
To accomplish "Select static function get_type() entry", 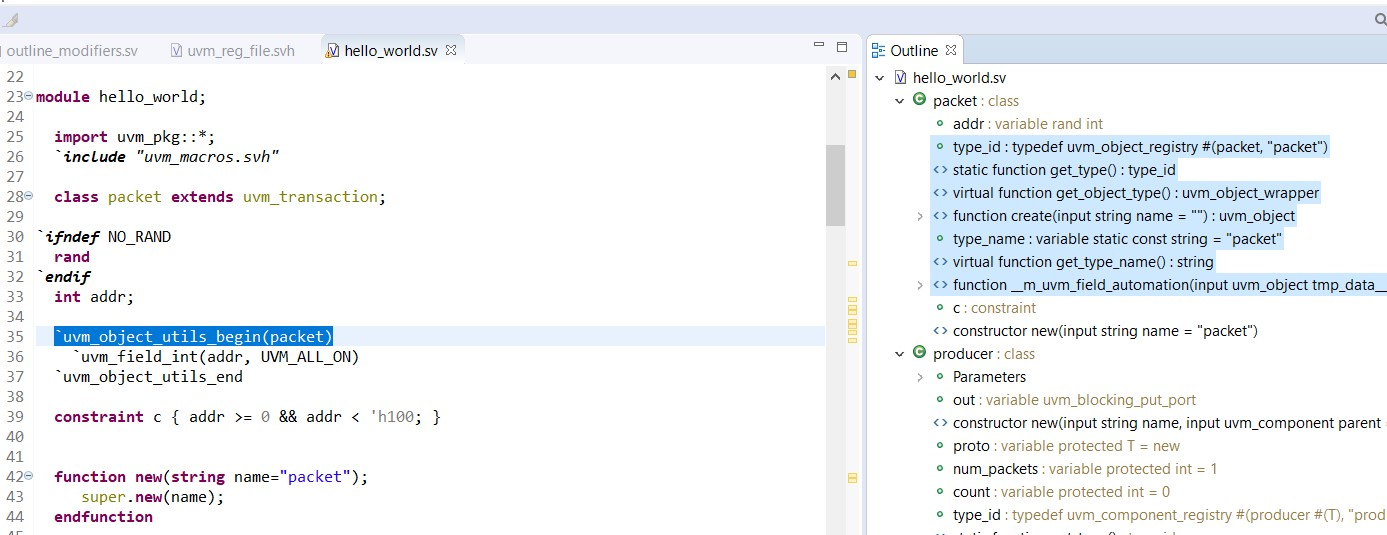I will coord(1064,170).
